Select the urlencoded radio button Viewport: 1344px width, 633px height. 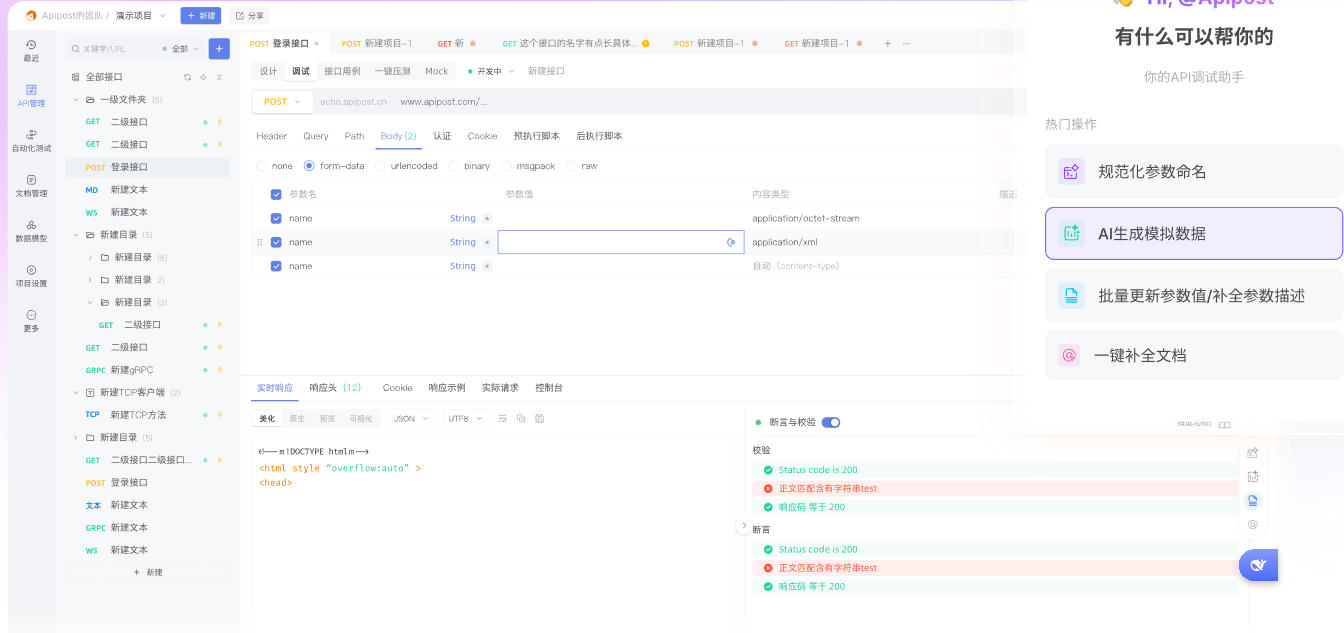(x=381, y=166)
